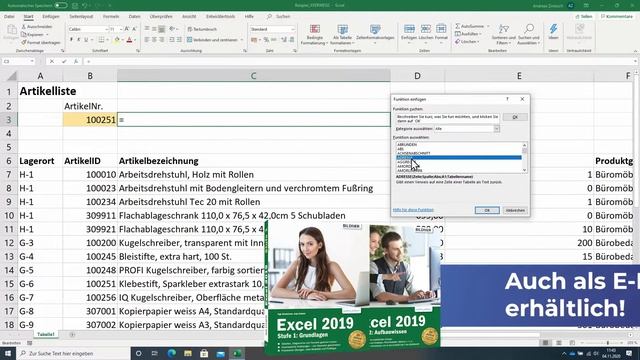
Task: Click the fx insert function button
Action: pyautogui.click(x=76, y=61)
